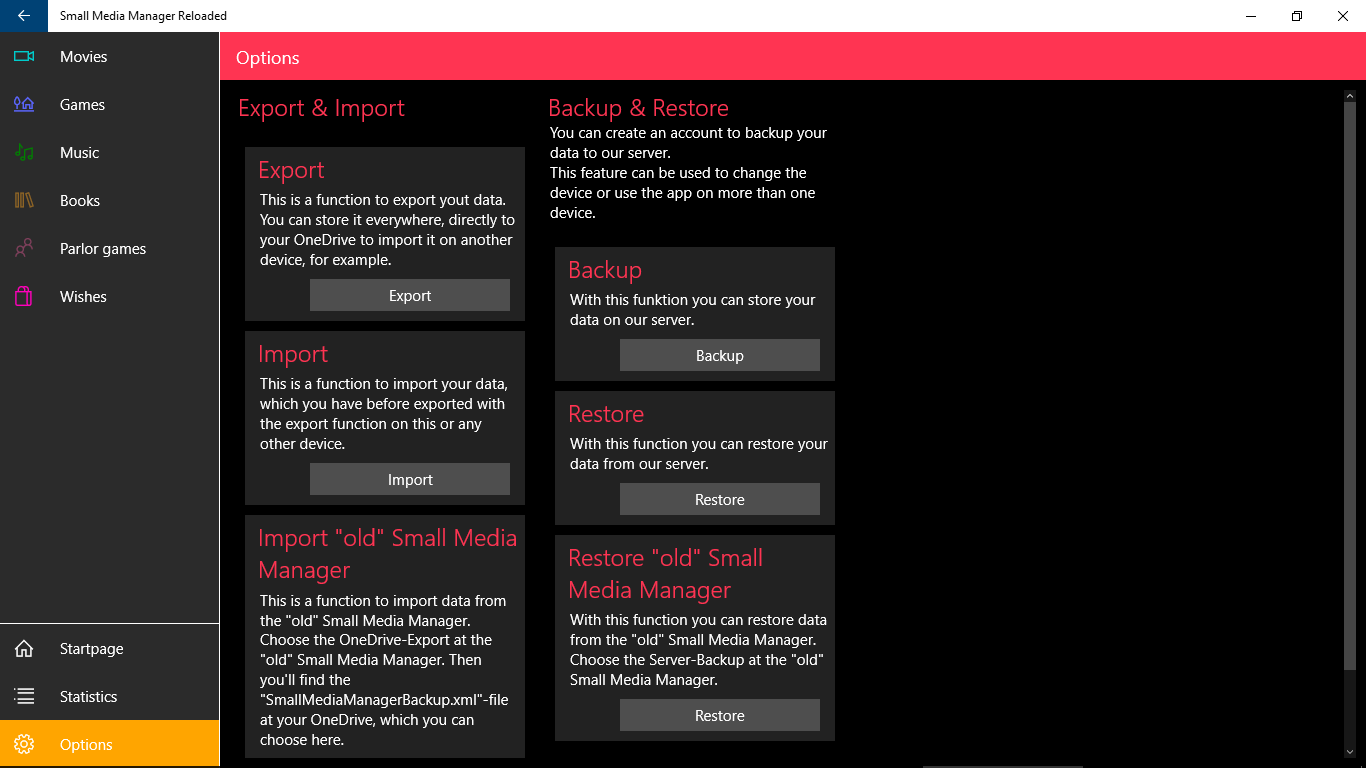The image size is (1366, 768).
Task: Click the red Import card heading
Action: coord(293,354)
